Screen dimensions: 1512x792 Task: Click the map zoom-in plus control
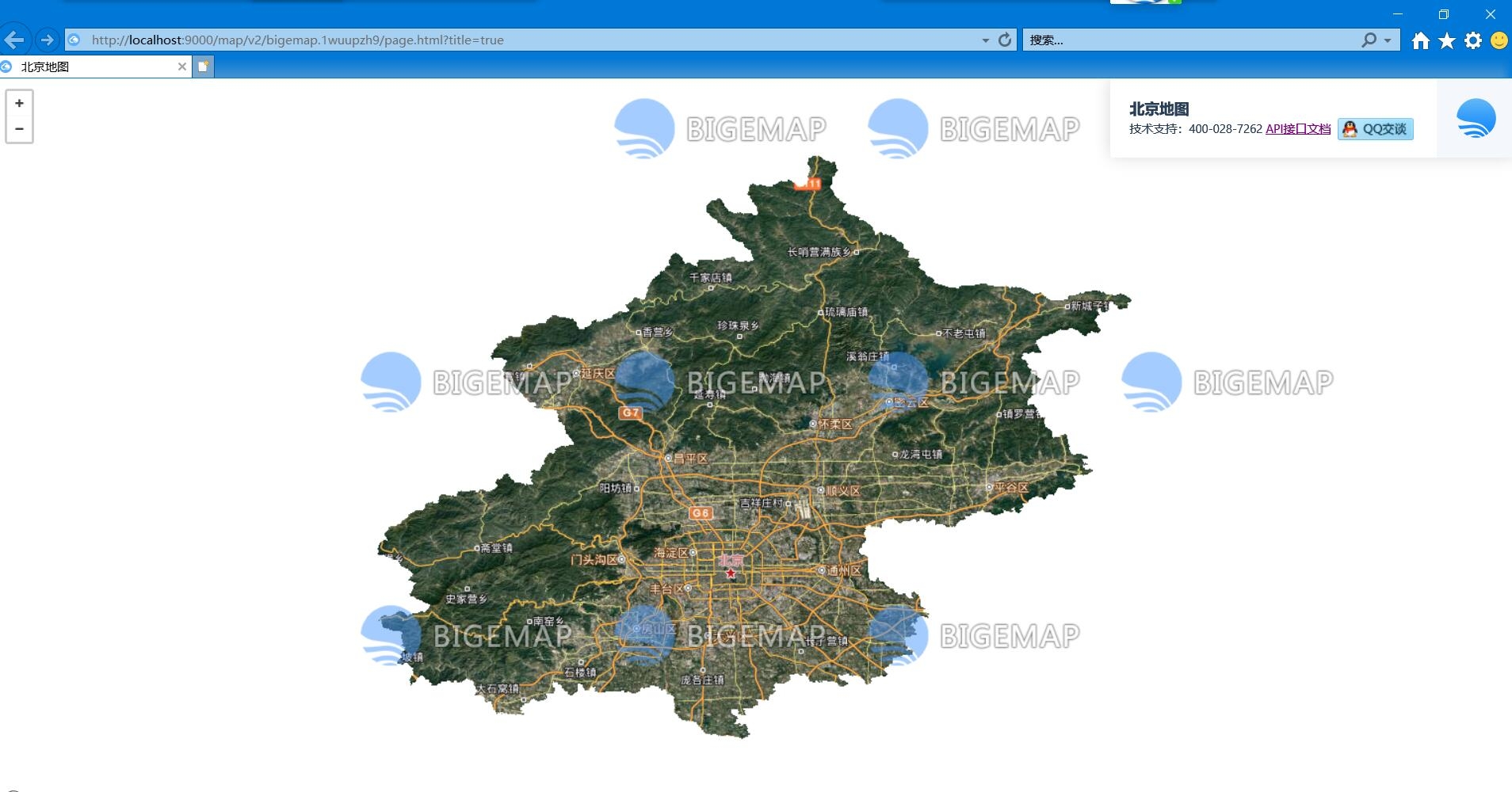[18, 103]
